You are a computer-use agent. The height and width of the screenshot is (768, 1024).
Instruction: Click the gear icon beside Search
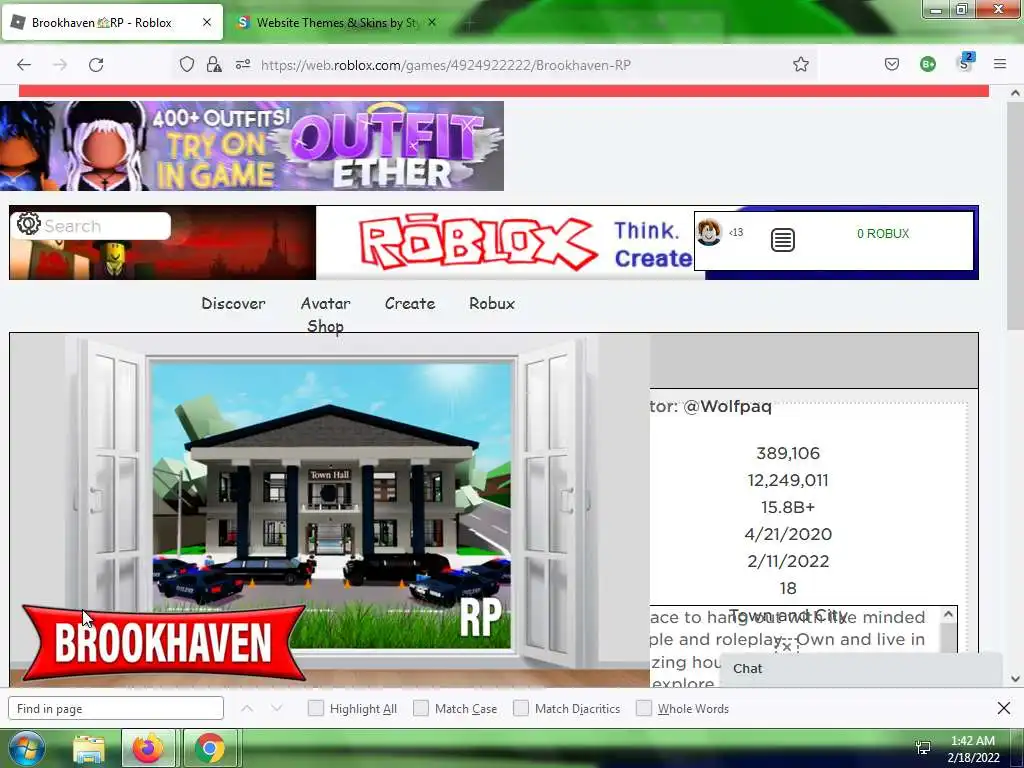[28, 223]
